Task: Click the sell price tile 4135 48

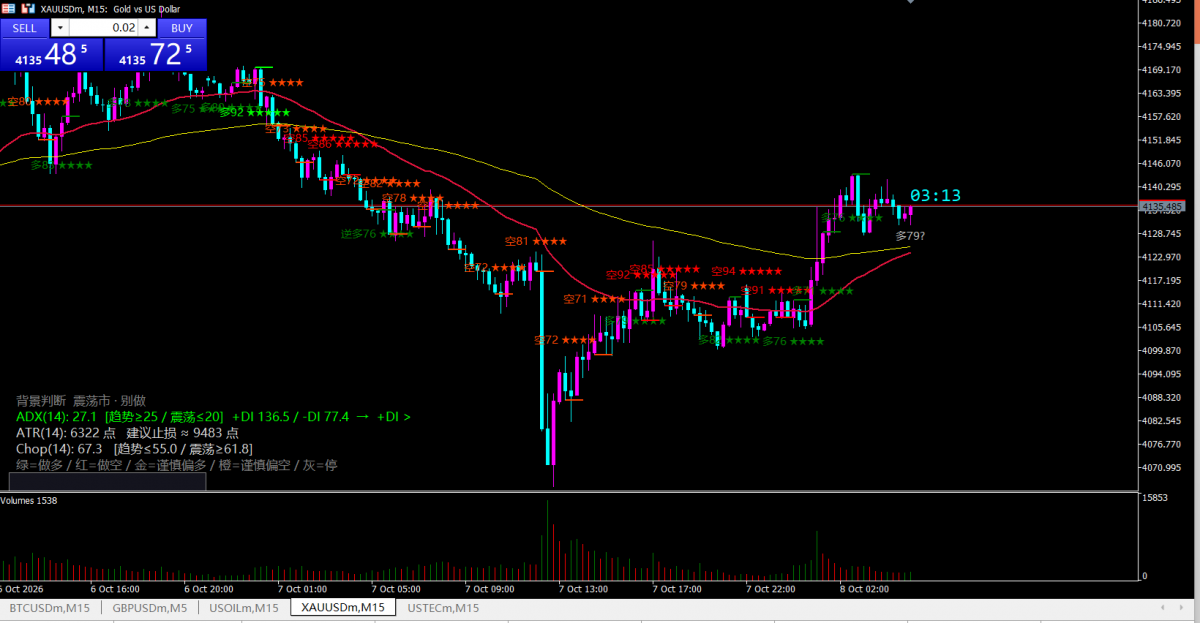Action: click(x=51, y=55)
